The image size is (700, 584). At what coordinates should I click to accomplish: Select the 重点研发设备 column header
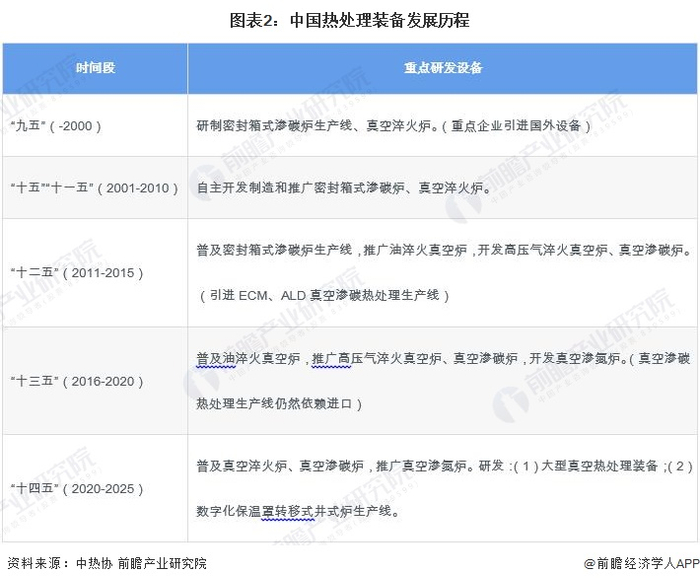click(x=442, y=68)
